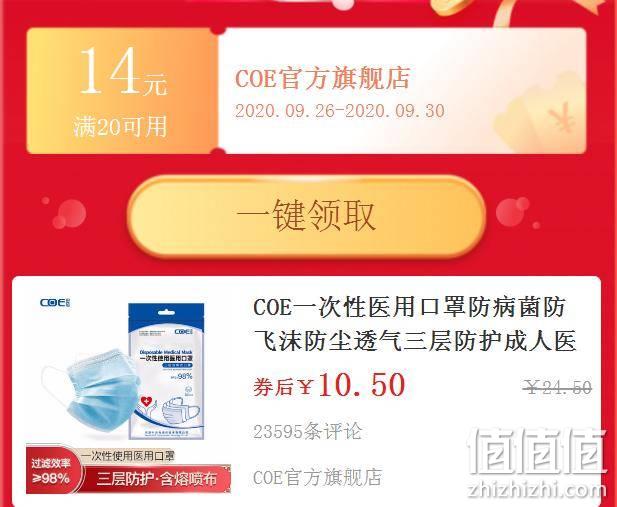
Task: Open product title COE一次性医用口罩
Action: (x=415, y=324)
